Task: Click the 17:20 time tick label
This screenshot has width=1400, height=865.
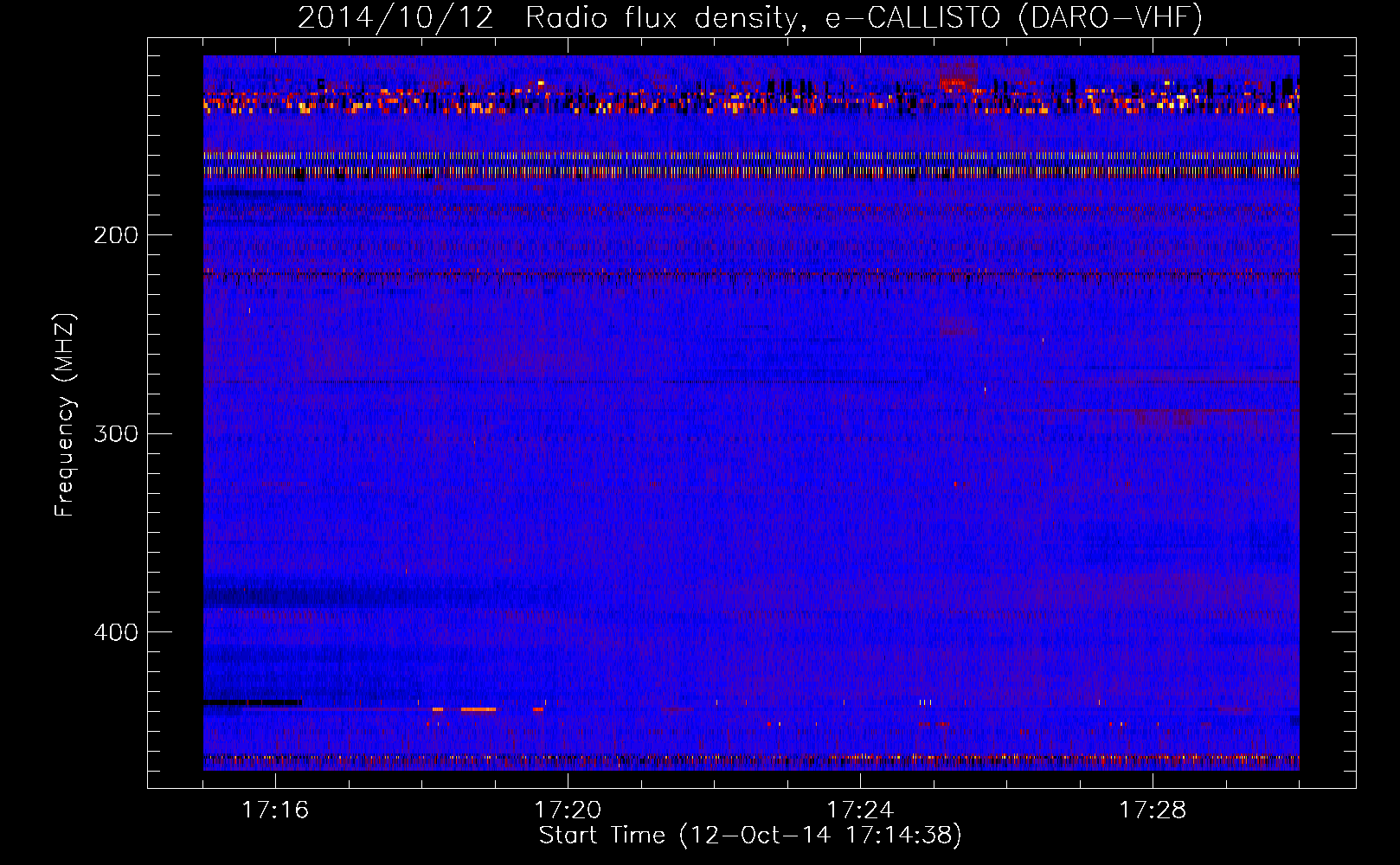Action: pyautogui.click(x=568, y=811)
